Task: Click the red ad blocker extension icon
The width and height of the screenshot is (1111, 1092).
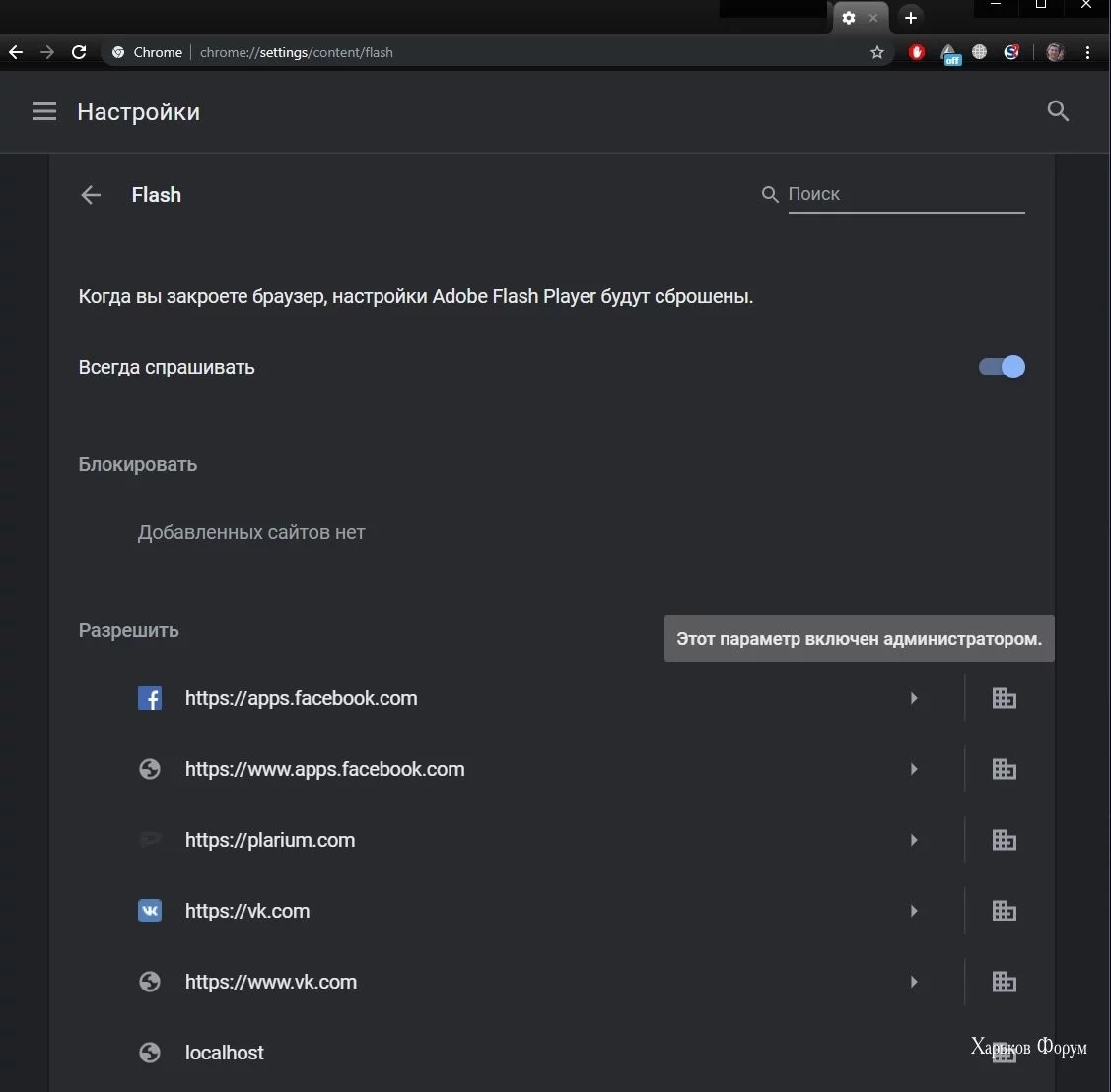Action: (x=917, y=52)
